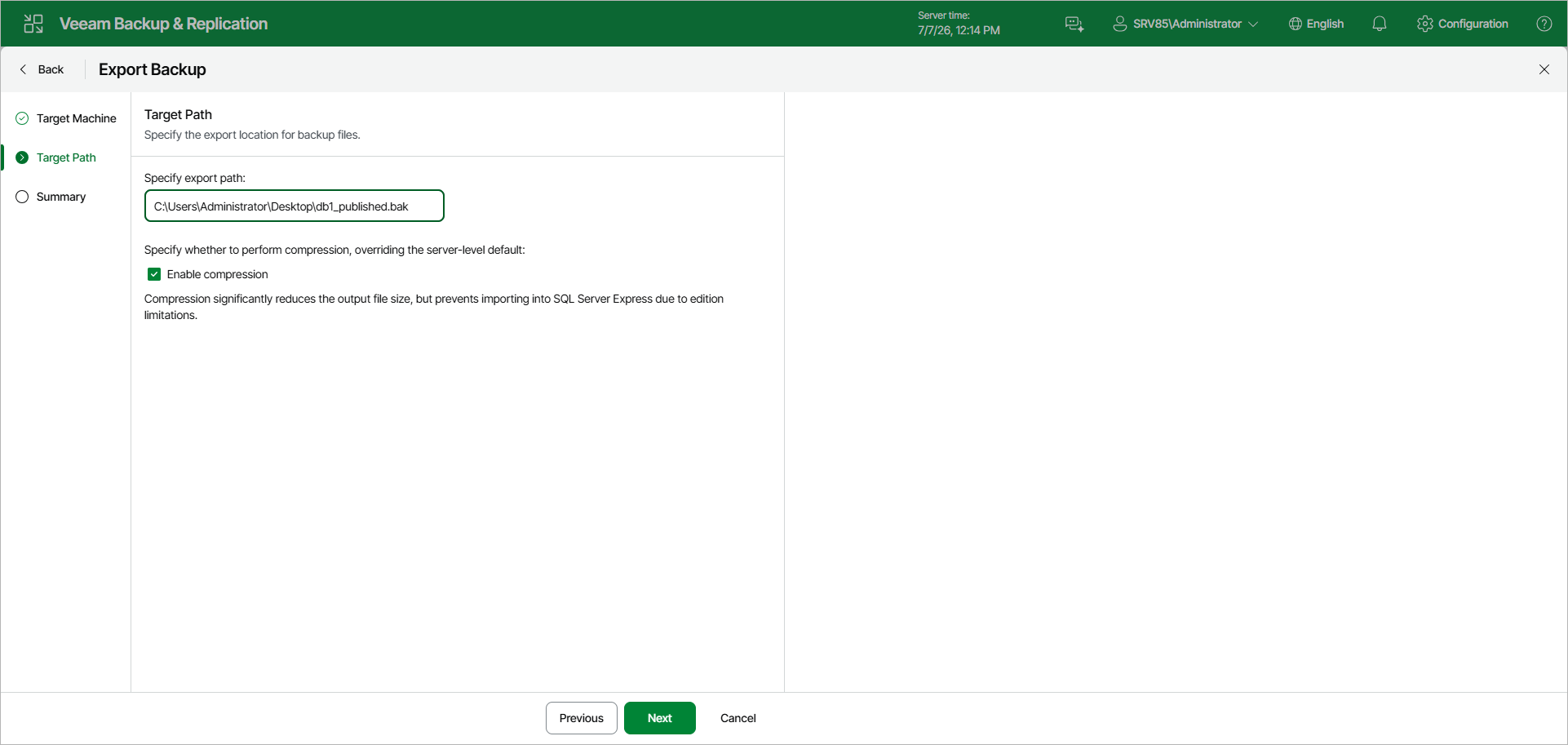Viewport: 1568px width, 745px height.
Task: Click the Specify export path label
Action: tap(195, 178)
